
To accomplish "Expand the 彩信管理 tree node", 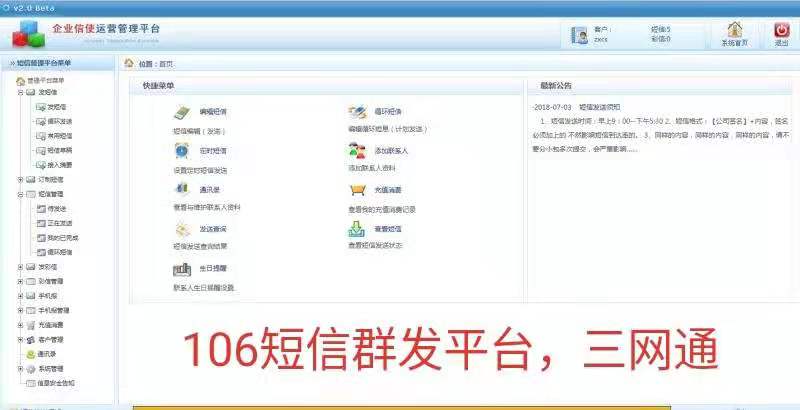I will click(x=20, y=281).
